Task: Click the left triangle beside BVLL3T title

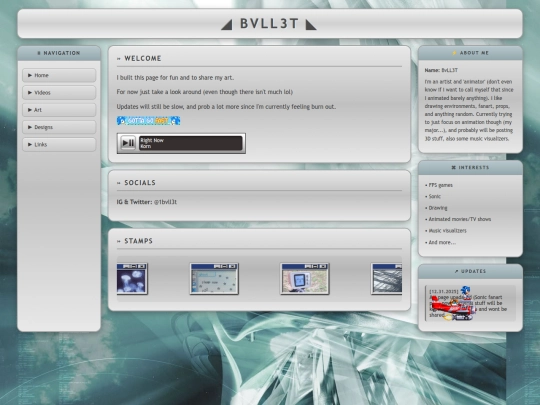Action: pos(227,25)
